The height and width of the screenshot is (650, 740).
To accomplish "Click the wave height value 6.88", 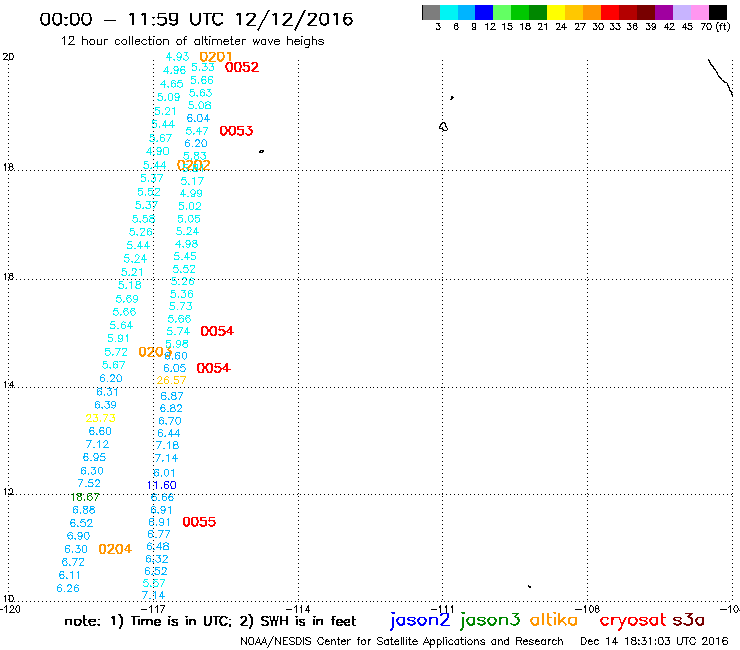I will (84, 510).
